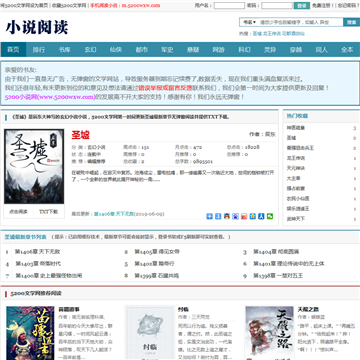Screen dimensions: 360x360
Task: Open the 封临 recommended book title
Action: tap(183, 309)
